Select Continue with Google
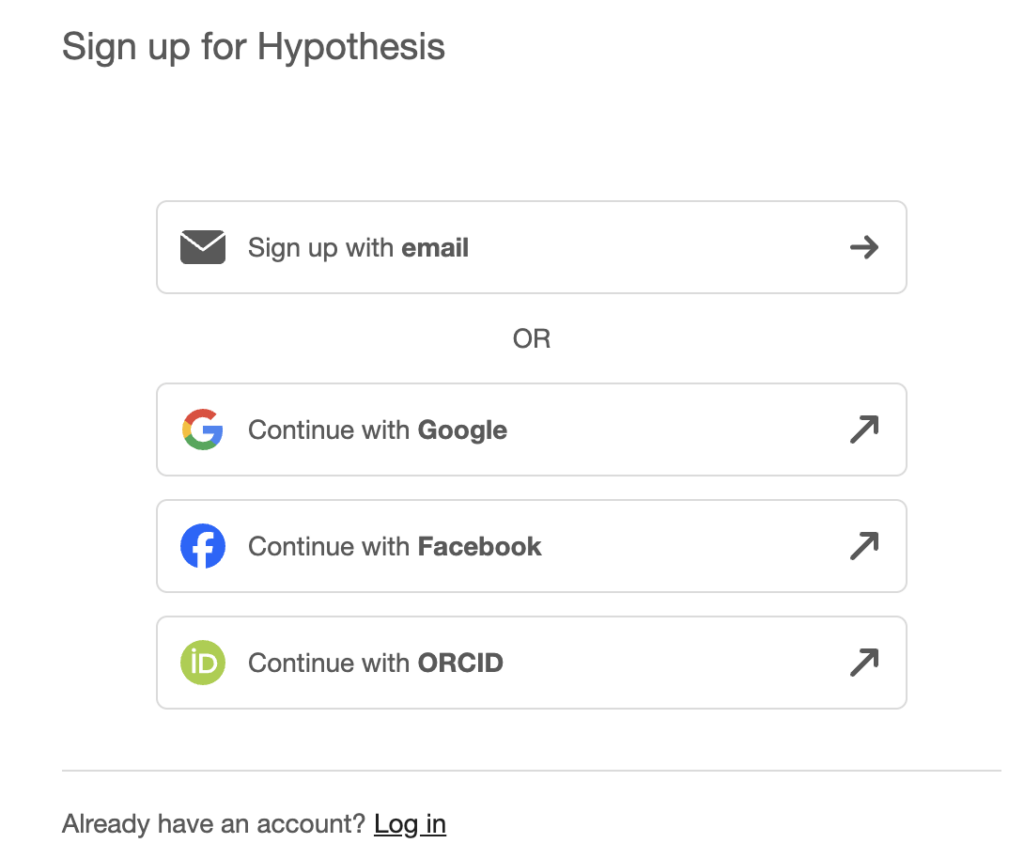The image size is (1024, 859). click(530, 429)
